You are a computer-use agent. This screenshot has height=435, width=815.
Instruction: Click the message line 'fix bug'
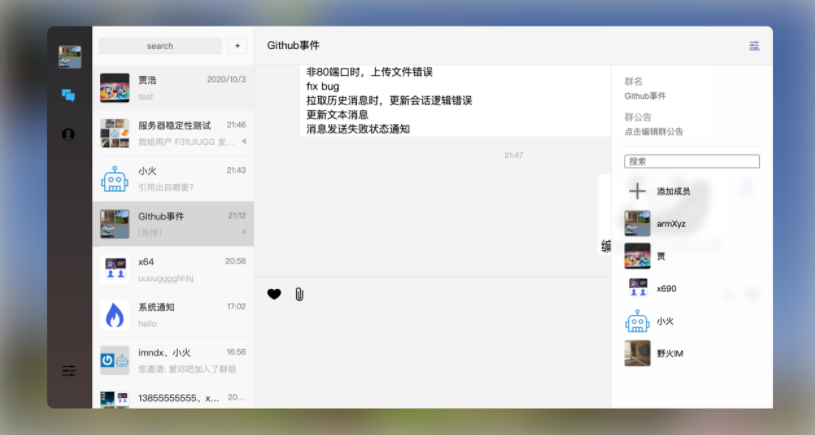323,86
